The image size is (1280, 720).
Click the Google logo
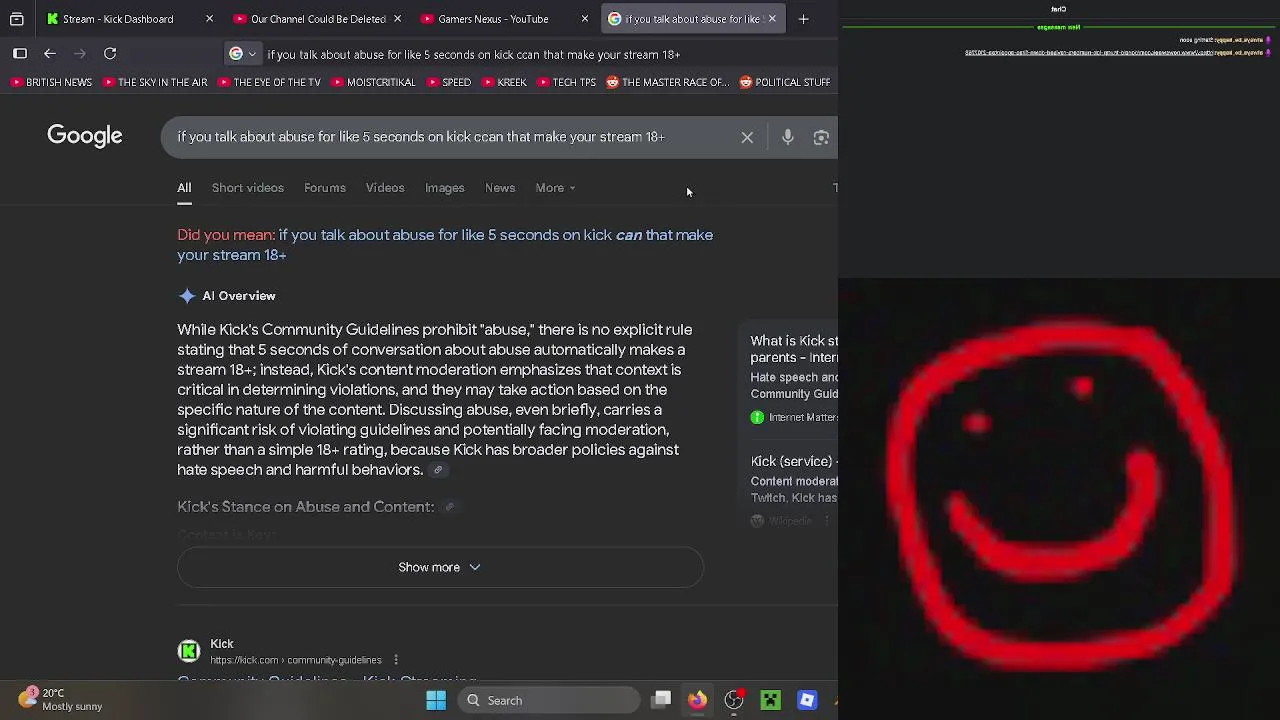coord(85,136)
